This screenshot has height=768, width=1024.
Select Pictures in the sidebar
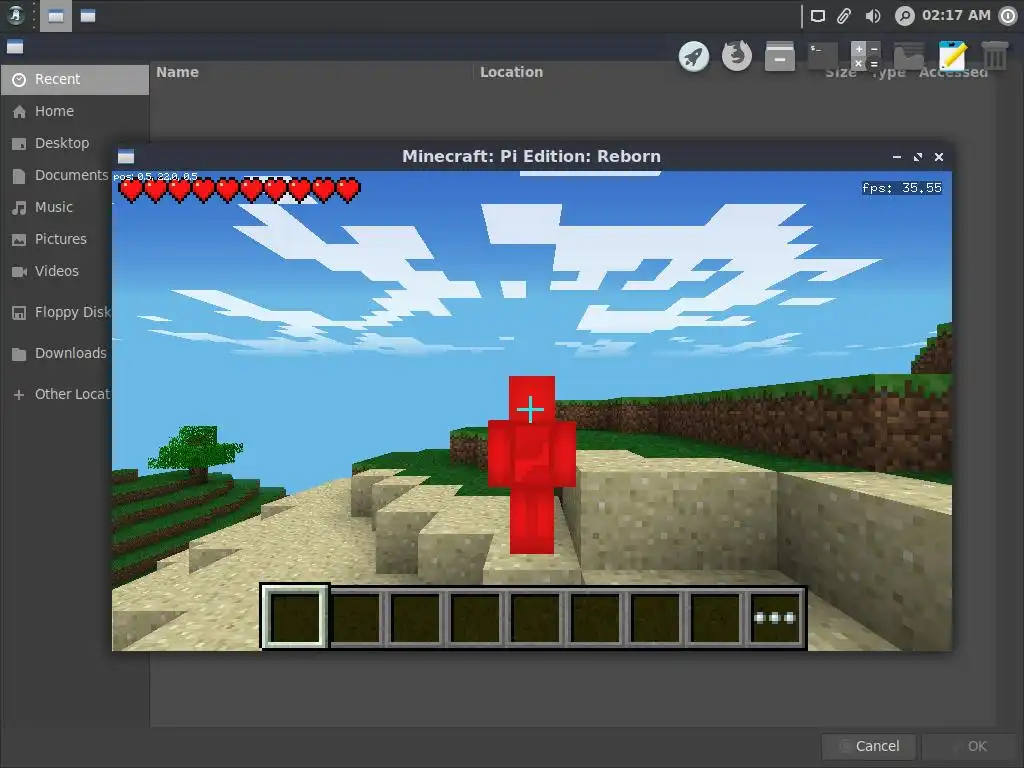click(57, 240)
